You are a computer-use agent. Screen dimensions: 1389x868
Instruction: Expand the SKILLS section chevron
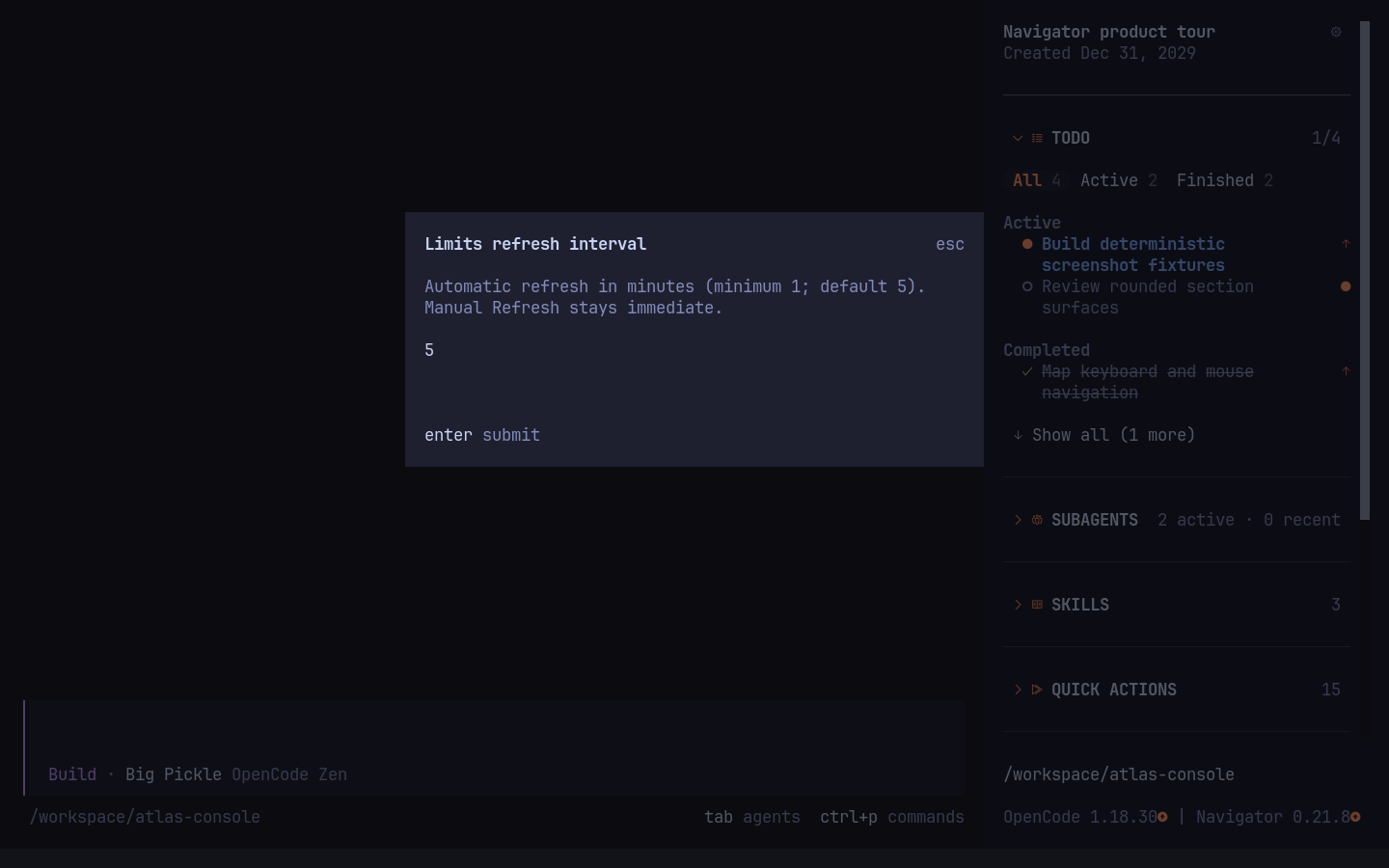click(1018, 605)
